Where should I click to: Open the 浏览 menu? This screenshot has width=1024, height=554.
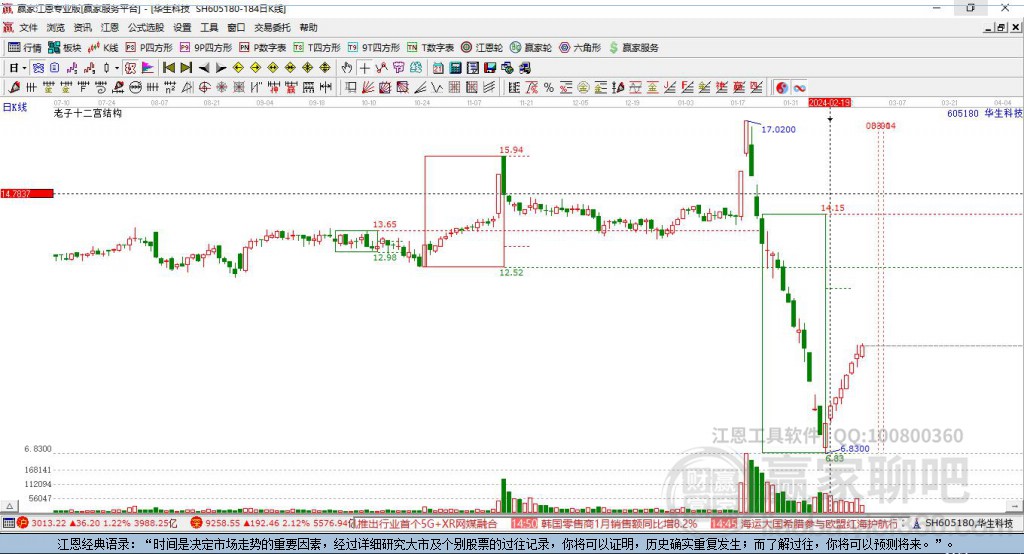click(x=56, y=27)
